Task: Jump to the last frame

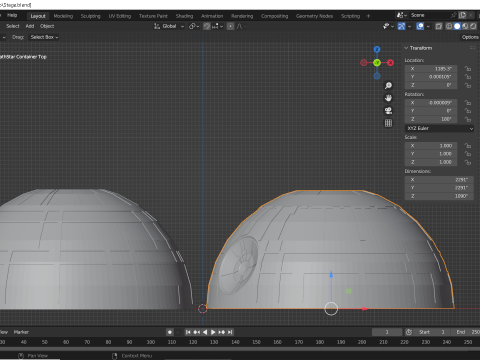Action: [x=230, y=332]
